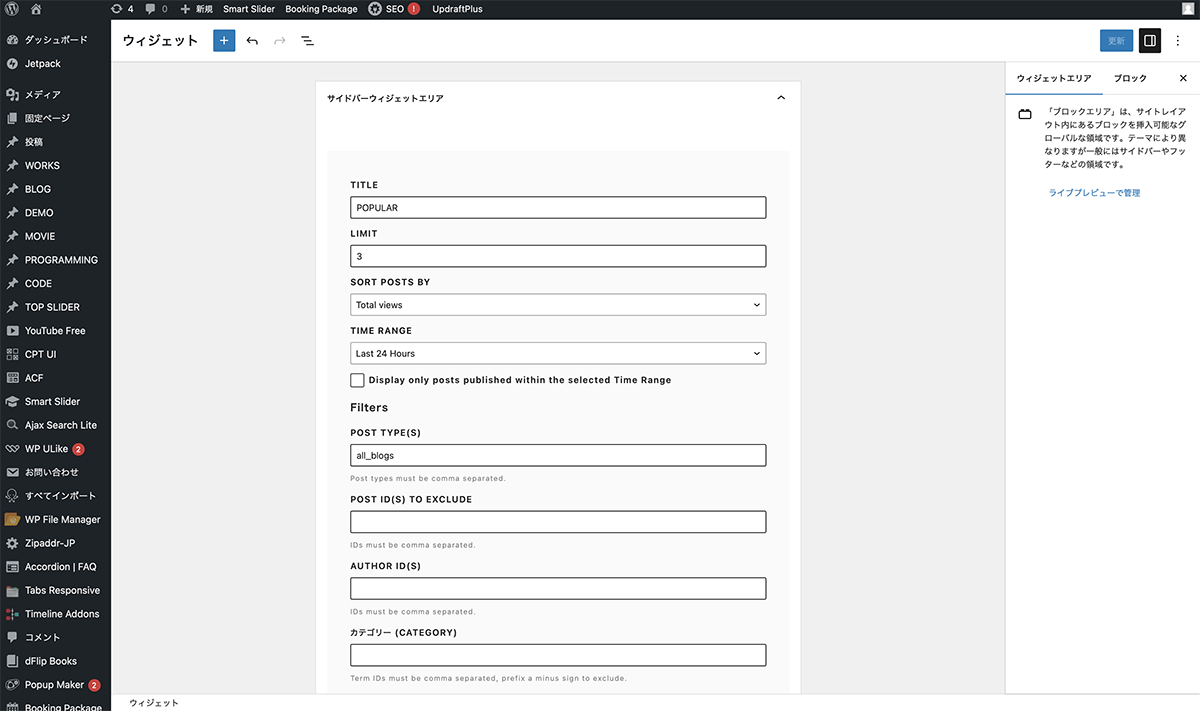Viewport: 1200px width, 711px height.
Task: Open the options three-dot menu
Action: (x=1178, y=41)
